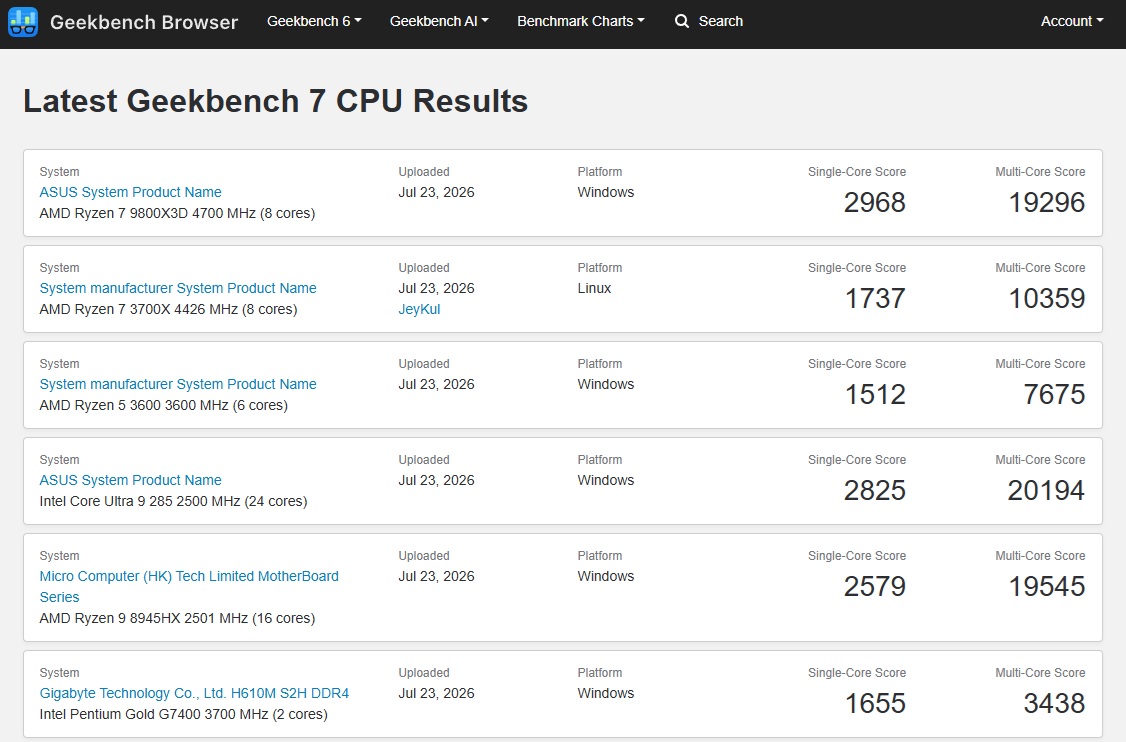Click the Latest Geekbench 7 CPU Results heading
Viewport: 1126px width, 742px height.
(x=276, y=101)
